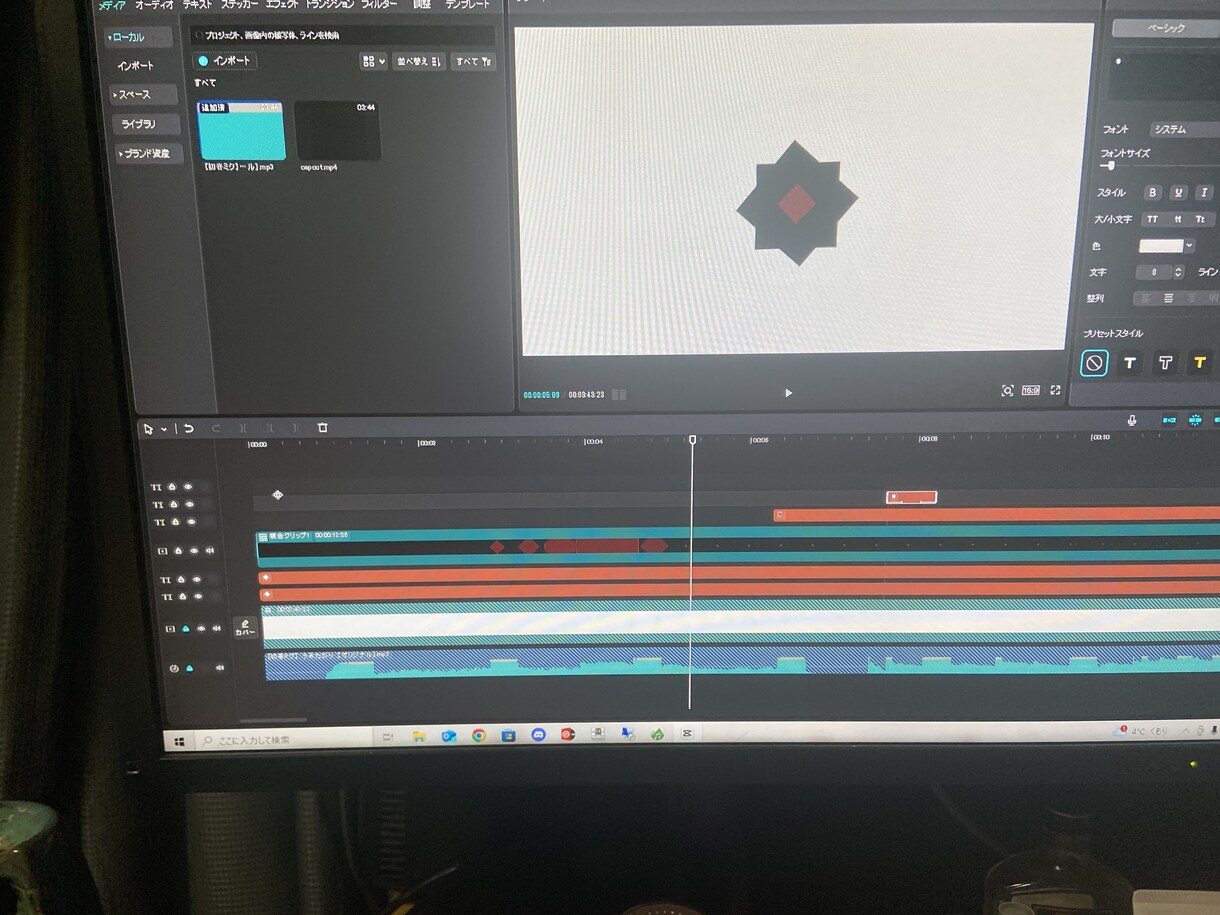1220x915 pixels.
Task: Switch to the オーディオ tab
Action: [154, 5]
